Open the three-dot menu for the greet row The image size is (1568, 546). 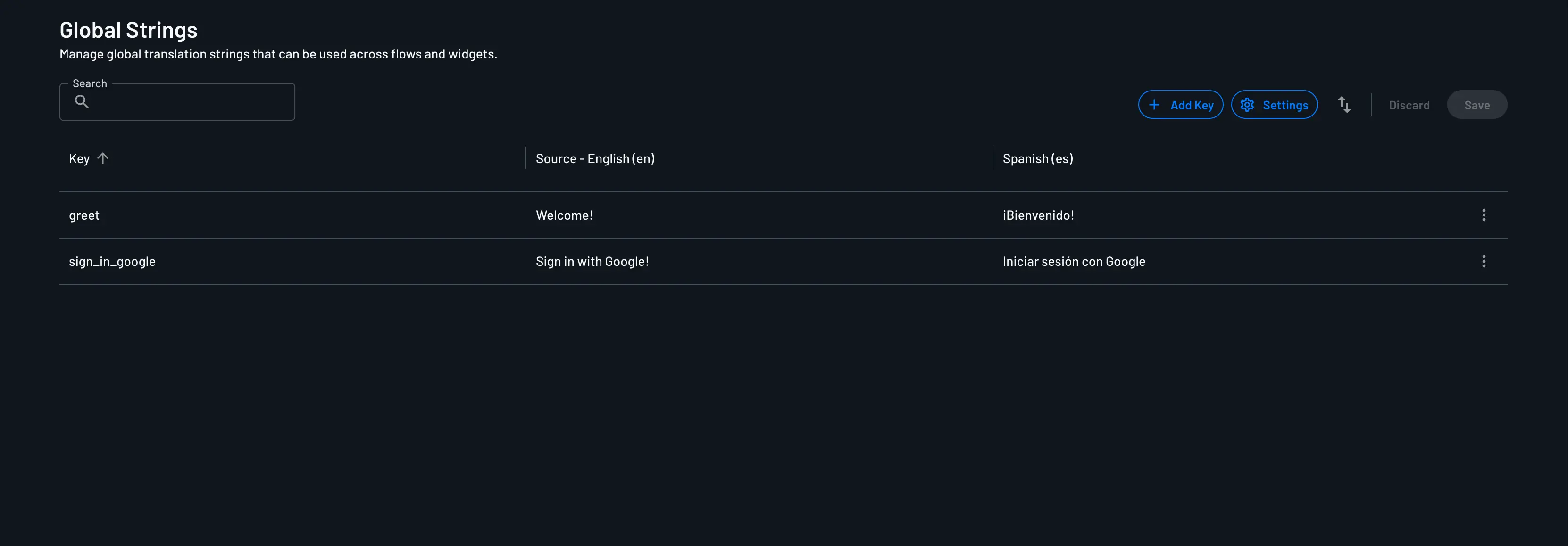tap(1484, 215)
